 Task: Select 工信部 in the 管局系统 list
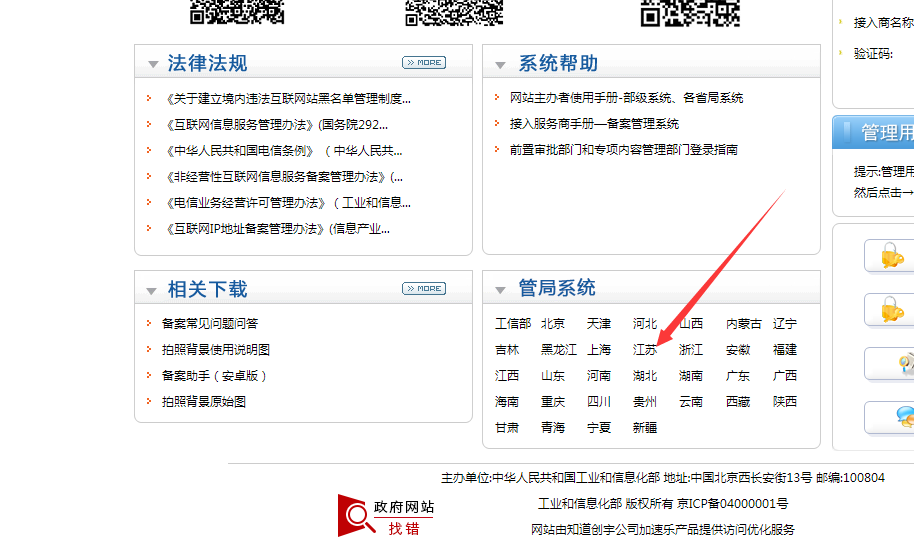pyautogui.click(x=513, y=324)
